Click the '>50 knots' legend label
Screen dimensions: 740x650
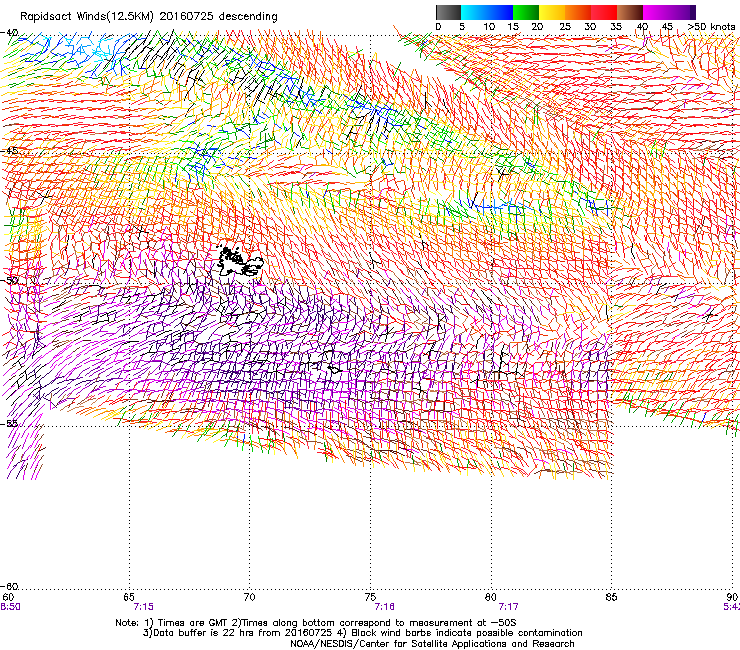point(712,27)
